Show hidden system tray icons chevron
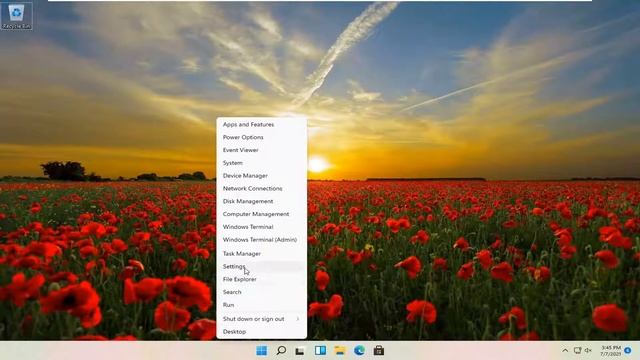The image size is (640, 360). point(565,351)
